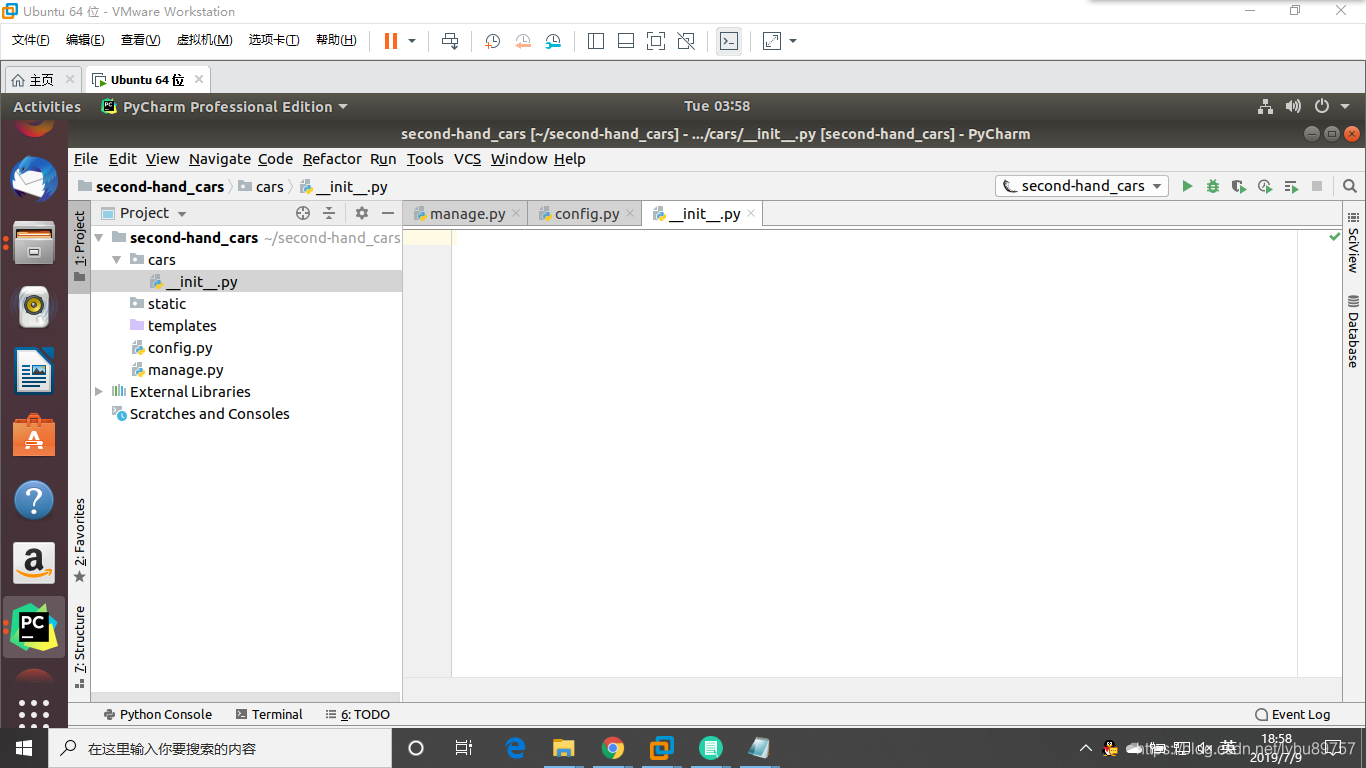Switch to config.py editor tab
This screenshot has width=1366, height=768.
[587, 214]
